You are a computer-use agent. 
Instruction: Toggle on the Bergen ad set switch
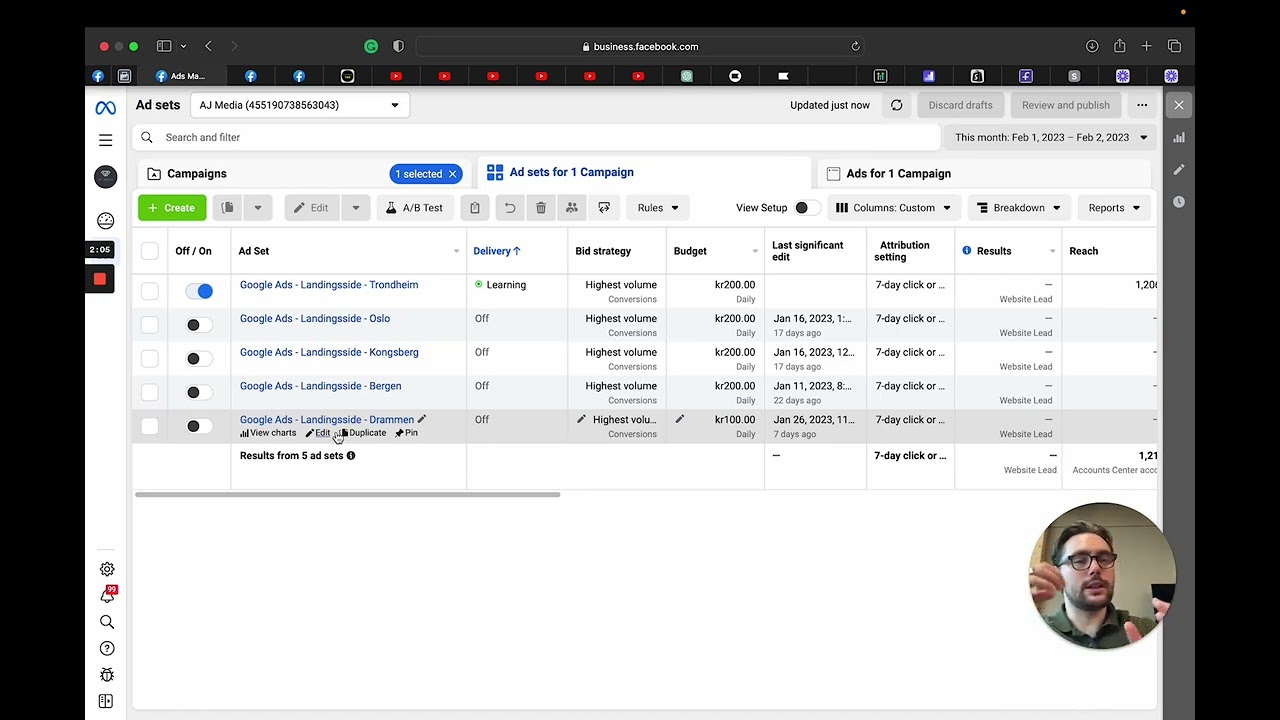pos(199,392)
